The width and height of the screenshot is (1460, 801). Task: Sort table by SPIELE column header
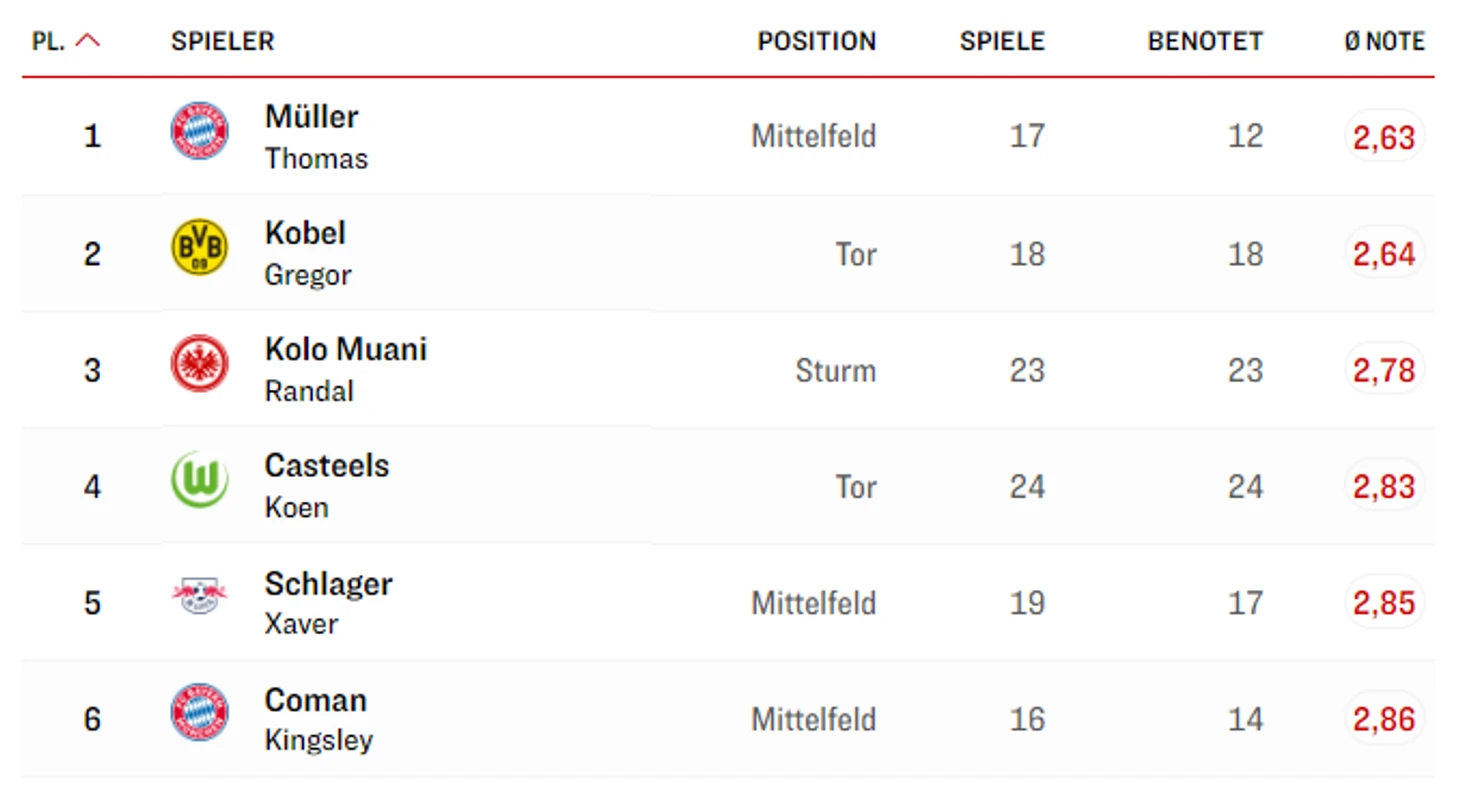[x=1002, y=42]
